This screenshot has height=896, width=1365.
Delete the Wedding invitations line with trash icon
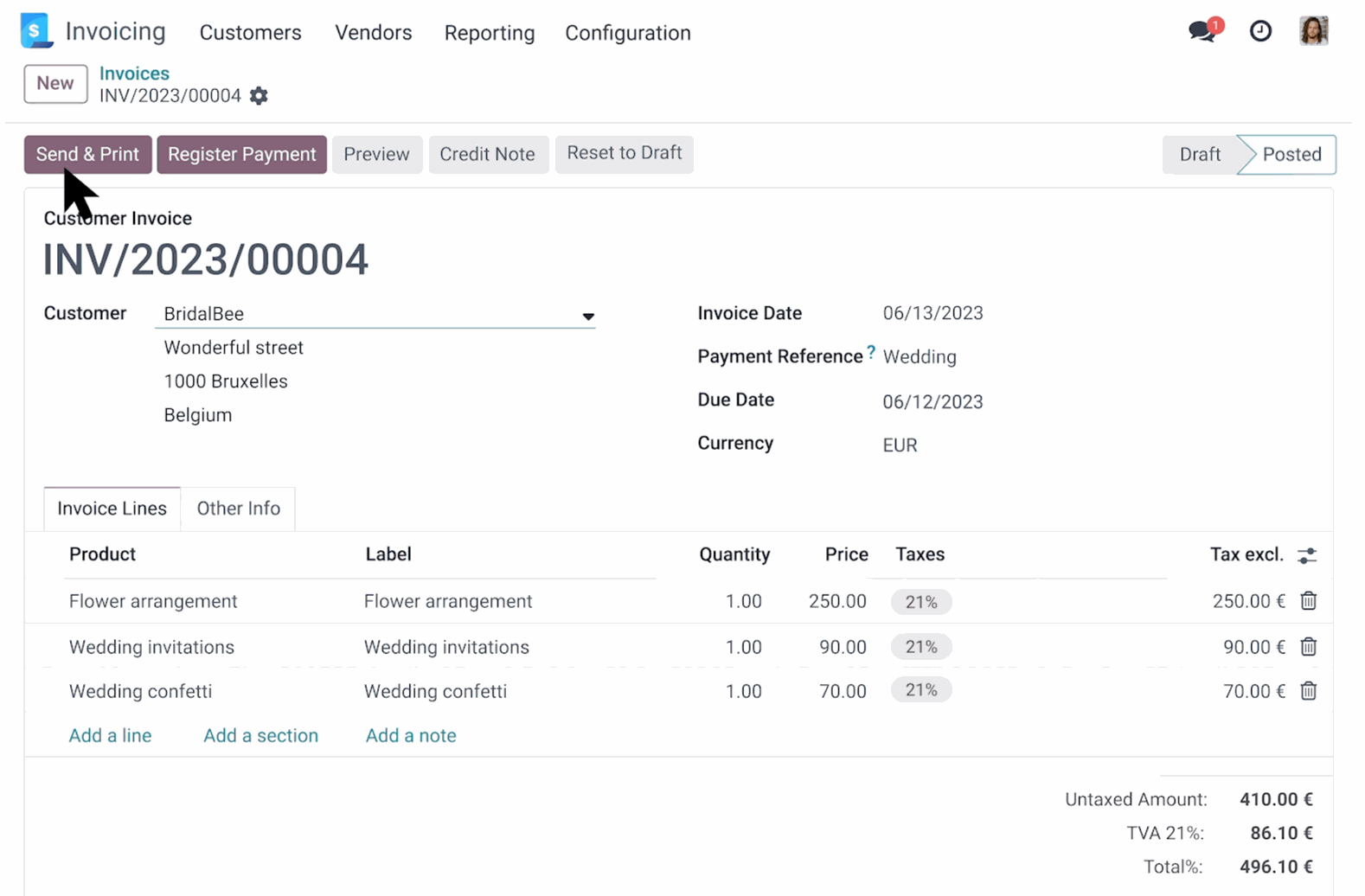pyautogui.click(x=1308, y=647)
